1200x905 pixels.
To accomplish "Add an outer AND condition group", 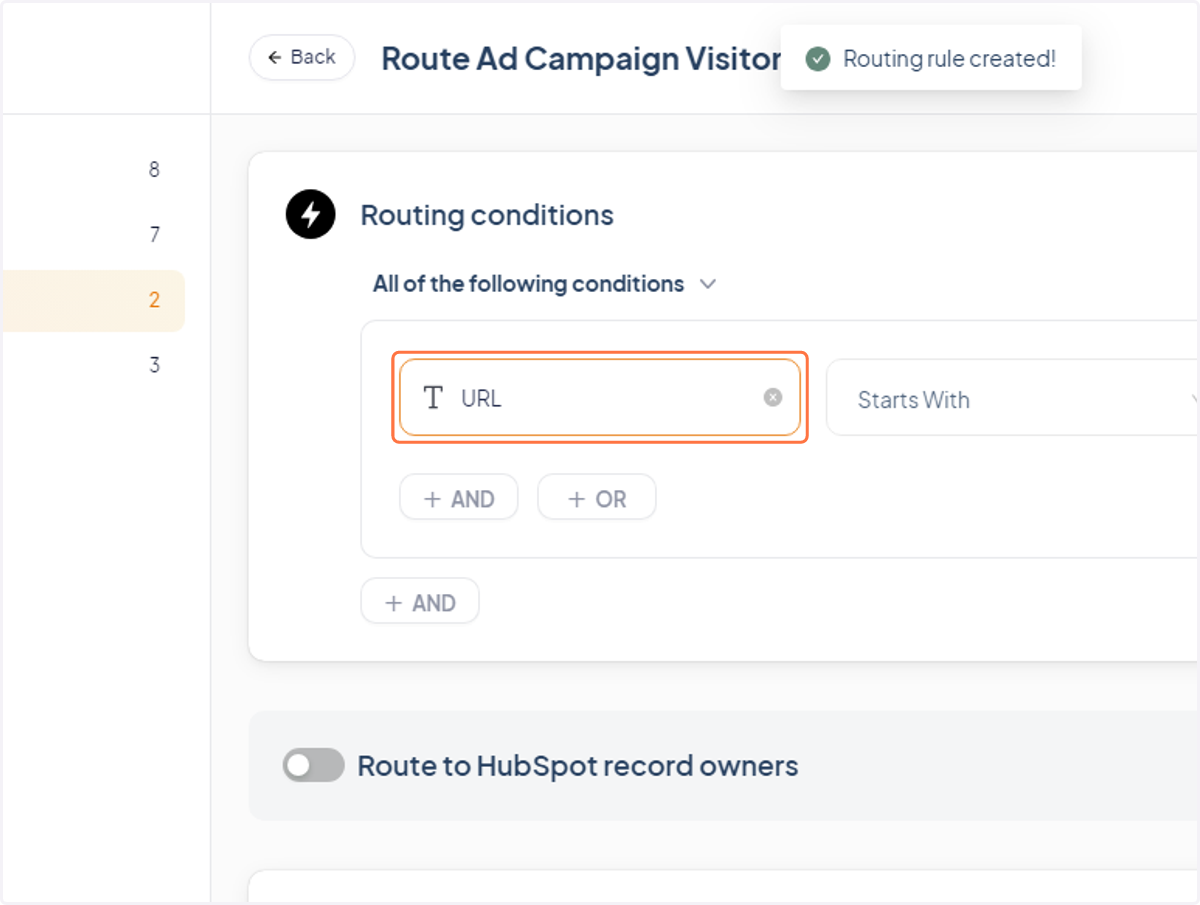I will (x=420, y=601).
